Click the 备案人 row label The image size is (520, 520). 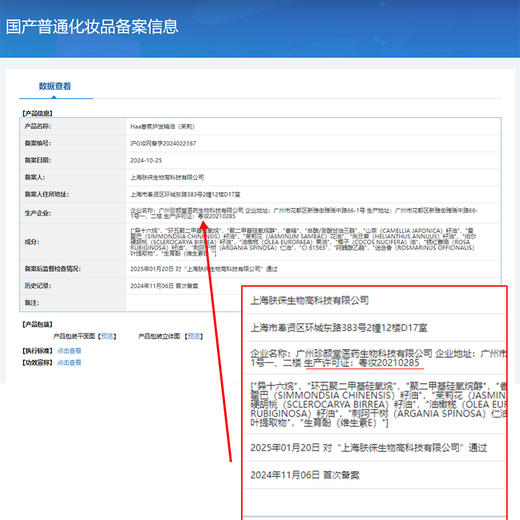click(35, 177)
